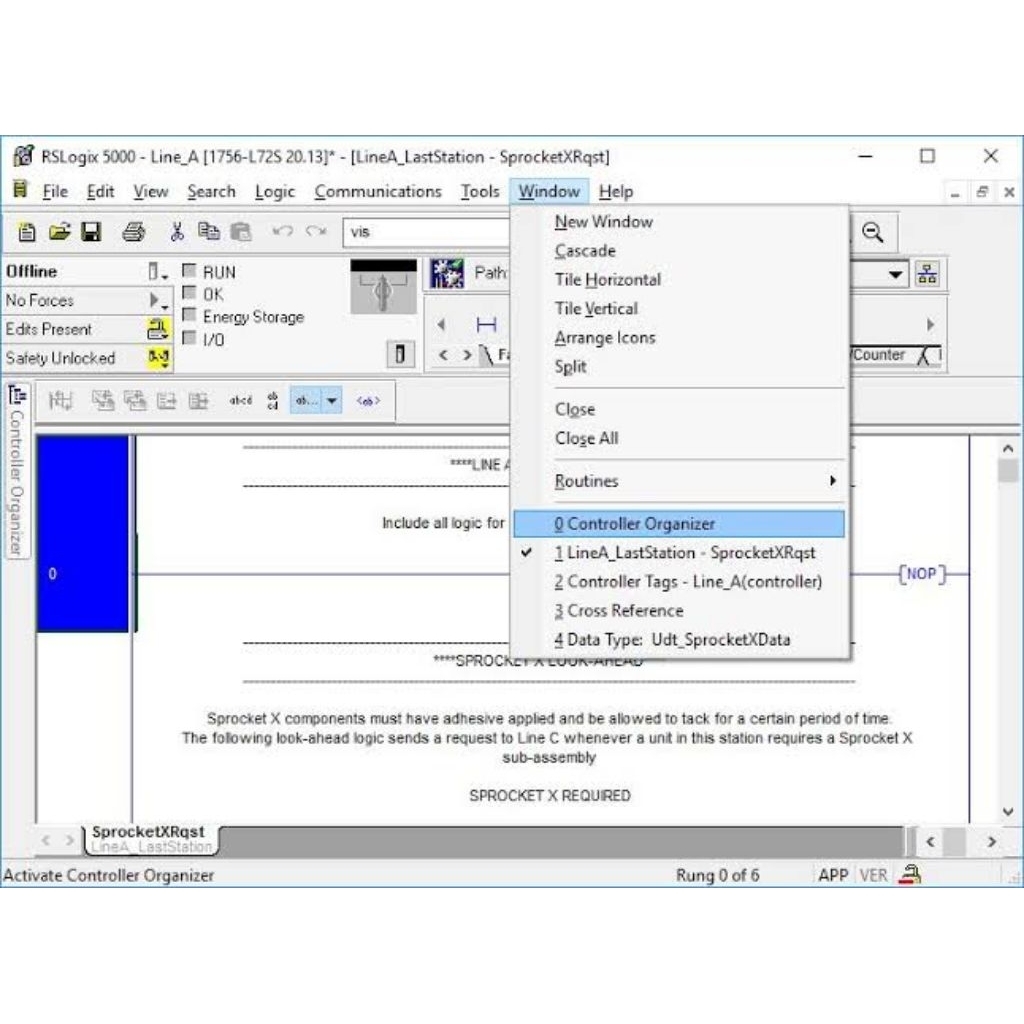This screenshot has height=1024, width=1024.
Task: Click the Paste toolbar icon
Action: click(241, 232)
